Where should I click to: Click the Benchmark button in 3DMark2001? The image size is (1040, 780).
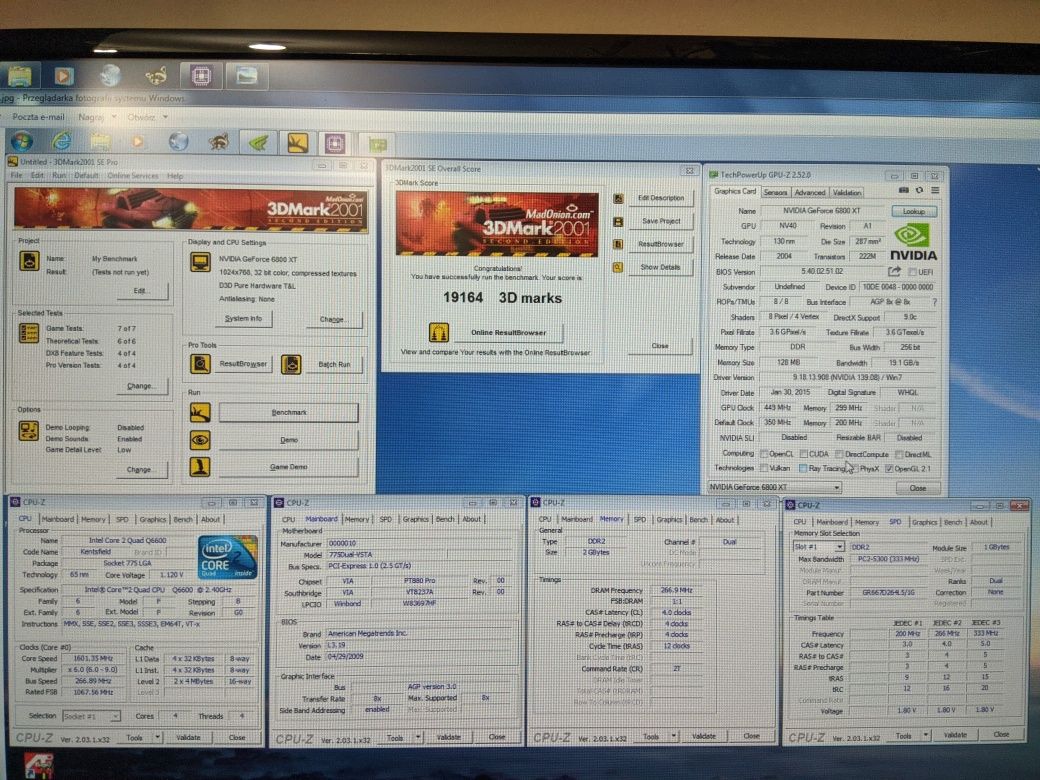289,413
